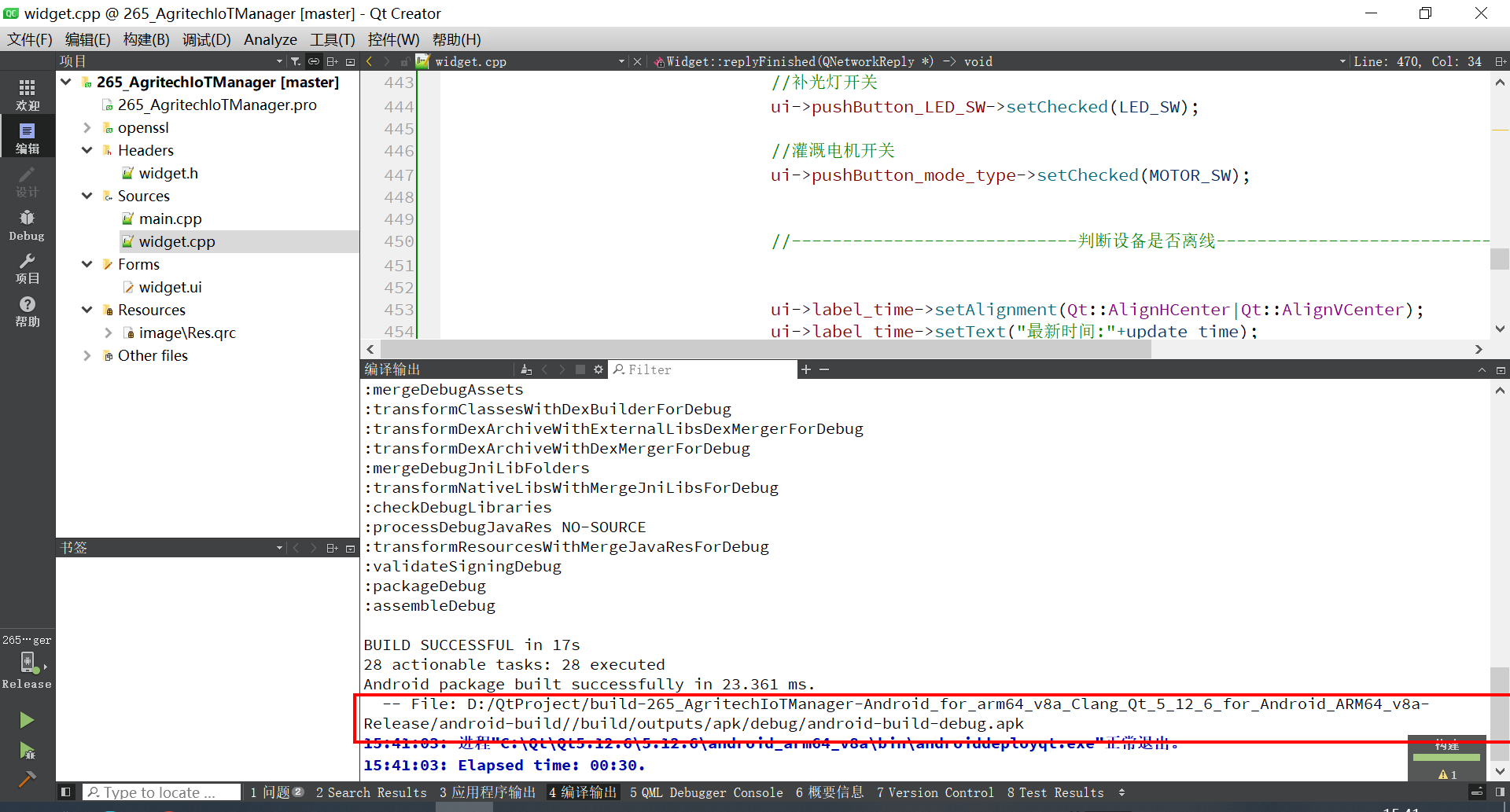Open 7 Version Control pane
Image resolution: width=1510 pixels, height=812 pixels.
point(935,792)
